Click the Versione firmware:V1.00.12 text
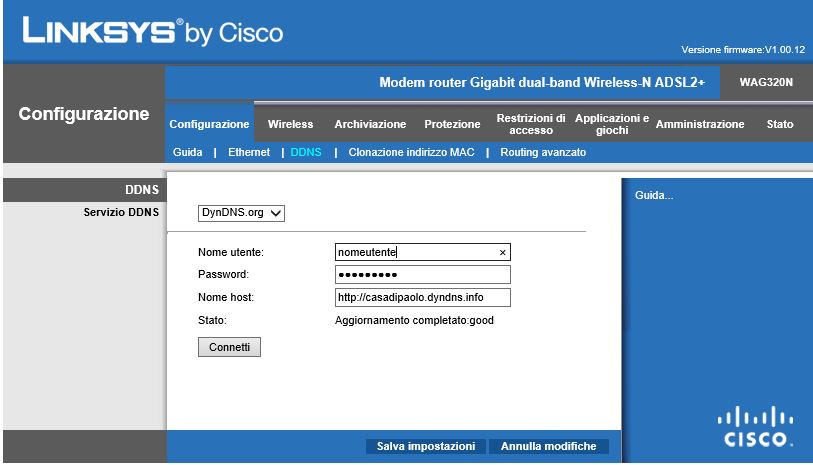This screenshot has height=465, width=813. 743,50
